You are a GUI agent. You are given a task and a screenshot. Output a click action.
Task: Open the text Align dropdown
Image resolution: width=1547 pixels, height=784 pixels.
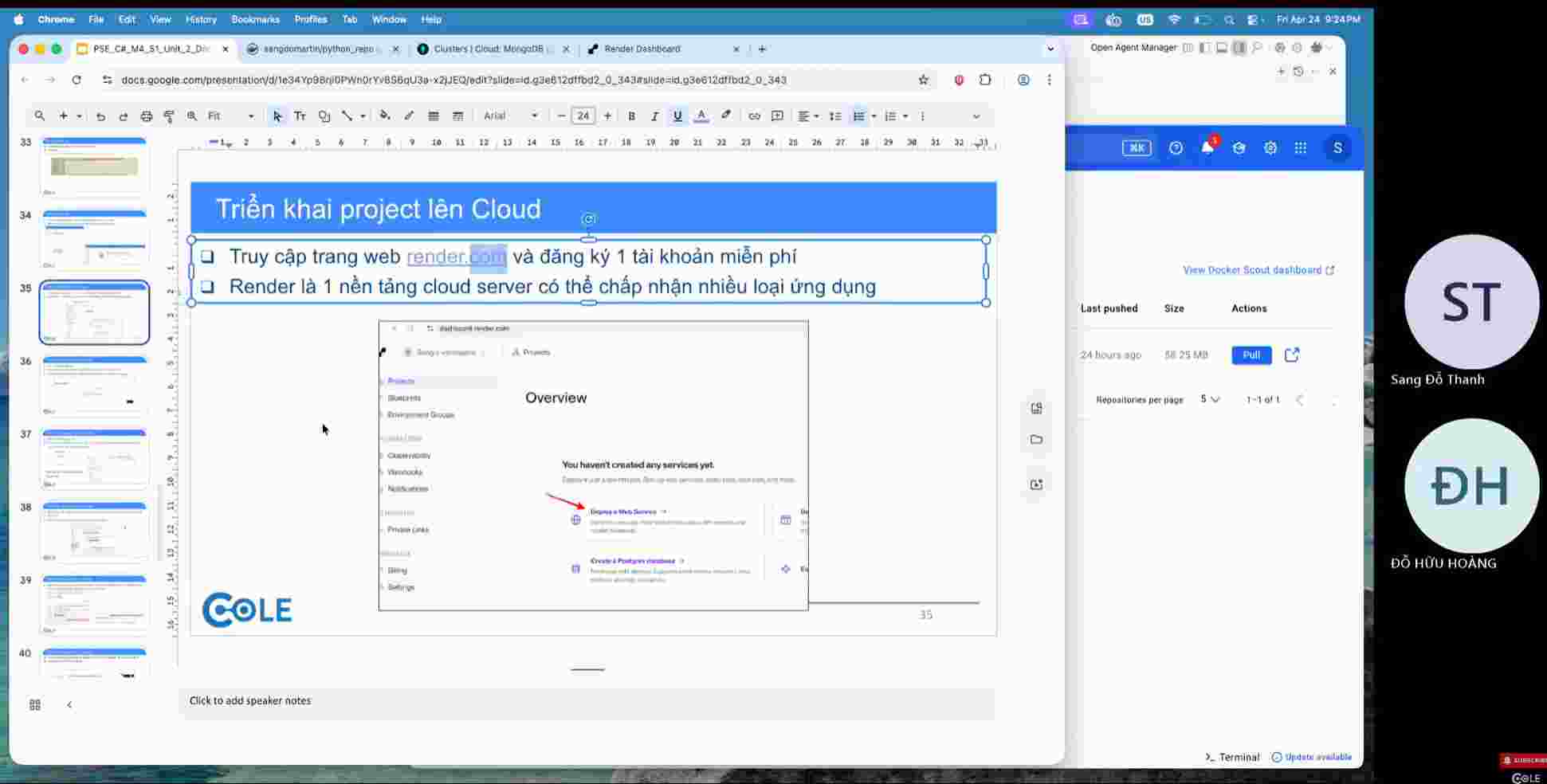point(808,116)
